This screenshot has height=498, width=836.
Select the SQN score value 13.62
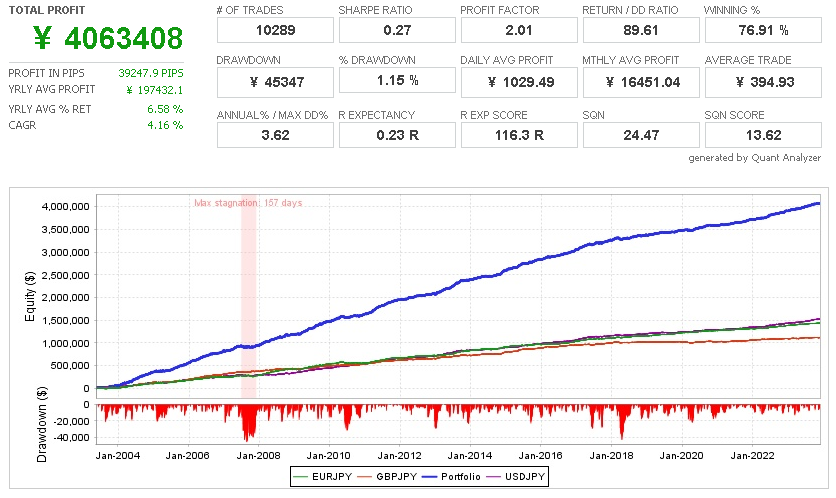point(763,135)
